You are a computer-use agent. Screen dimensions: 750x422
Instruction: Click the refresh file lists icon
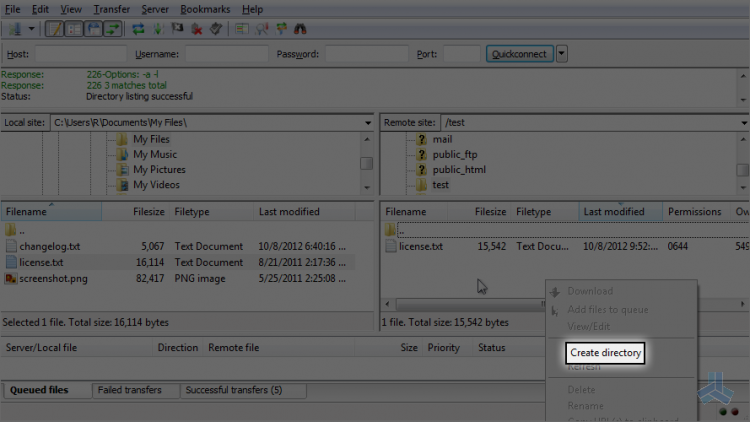[138, 29]
